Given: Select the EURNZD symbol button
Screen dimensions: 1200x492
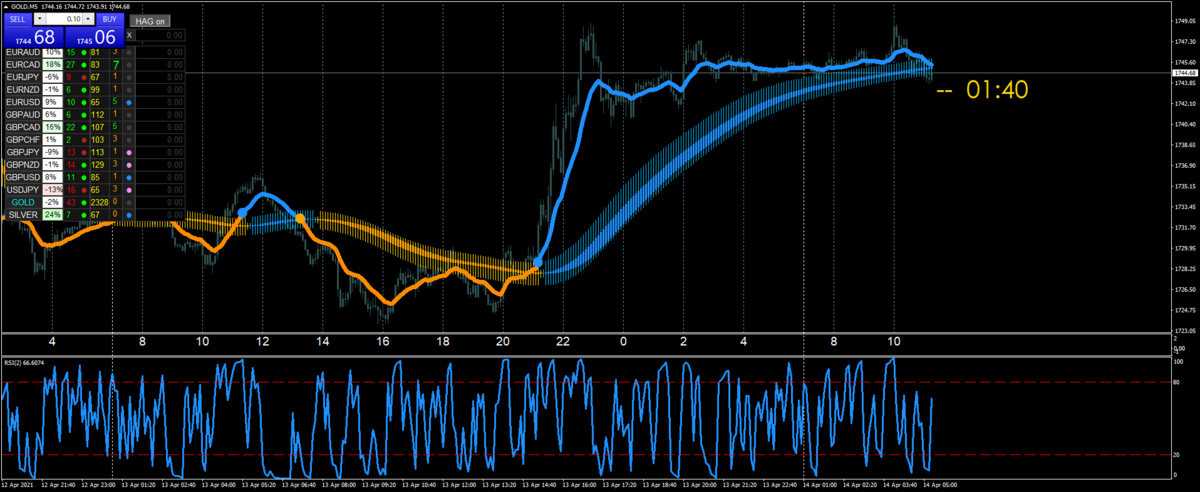Looking at the screenshot, I should 23,89.
